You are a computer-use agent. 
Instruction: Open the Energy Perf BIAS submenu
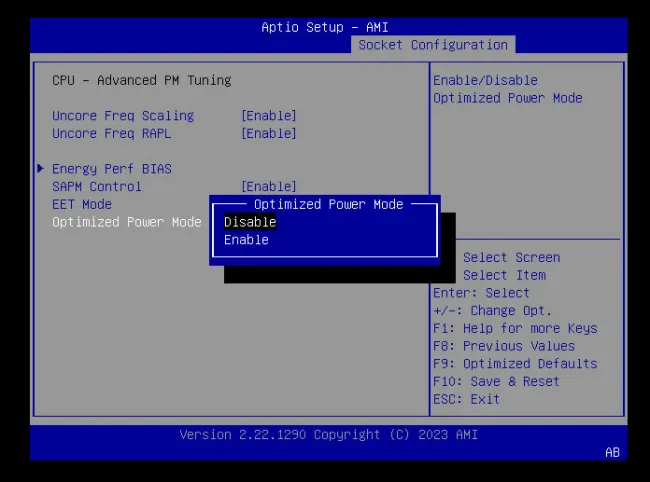(x=111, y=169)
